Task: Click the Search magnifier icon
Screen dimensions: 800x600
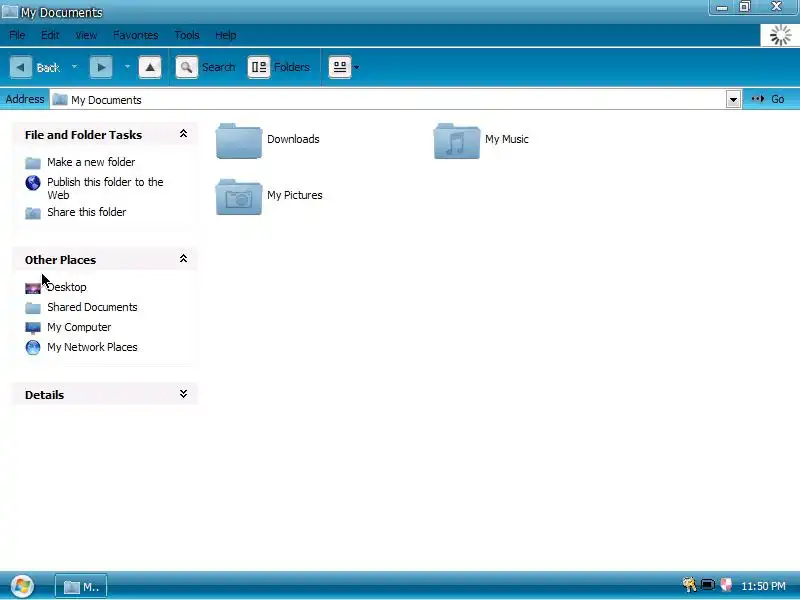Action: (x=187, y=67)
